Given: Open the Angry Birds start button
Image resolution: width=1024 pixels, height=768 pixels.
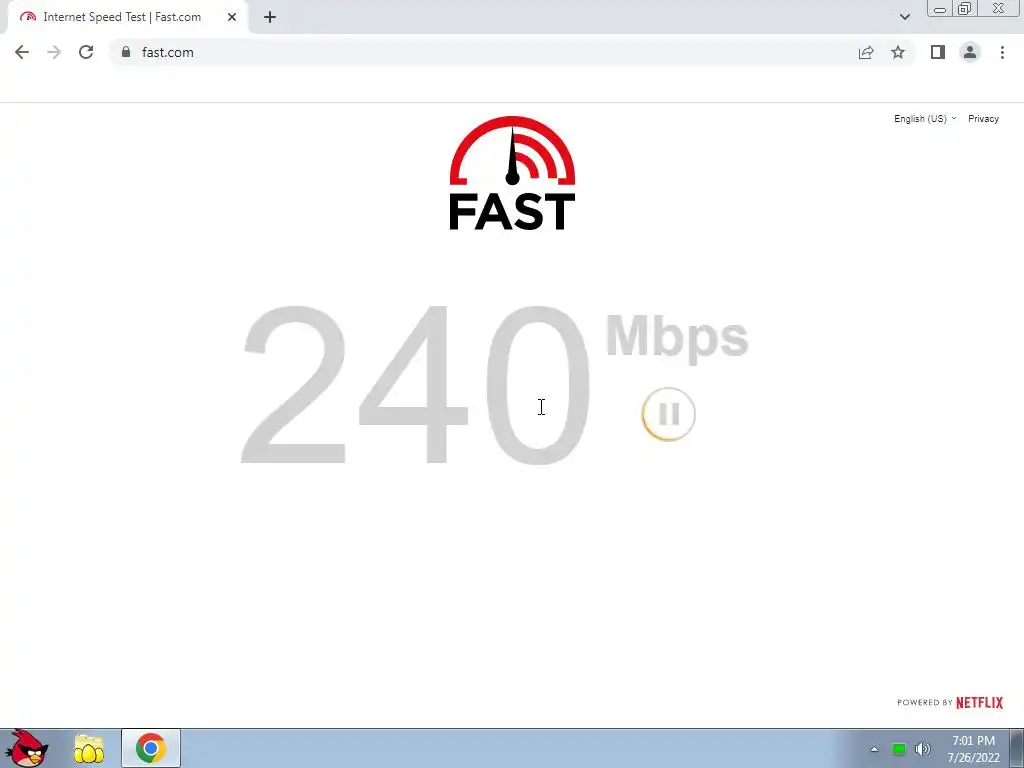Looking at the screenshot, I should point(27,748).
